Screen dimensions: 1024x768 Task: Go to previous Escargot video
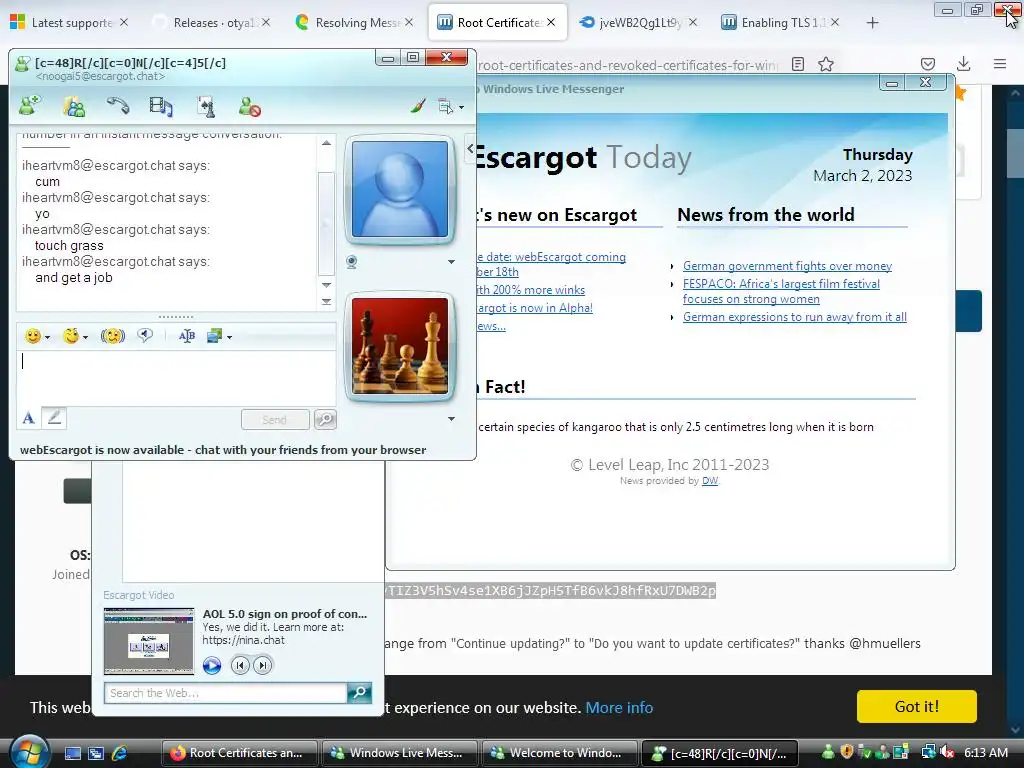[x=240, y=665]
